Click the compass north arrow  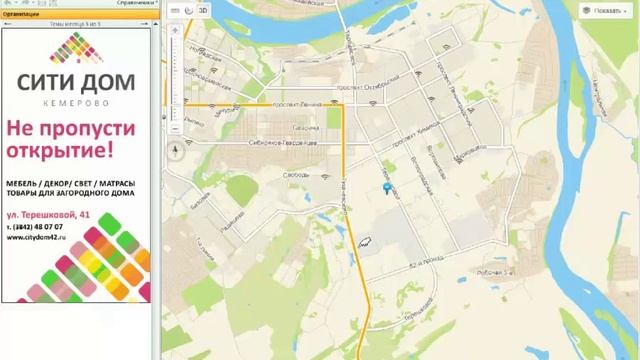tap(176, 151)
